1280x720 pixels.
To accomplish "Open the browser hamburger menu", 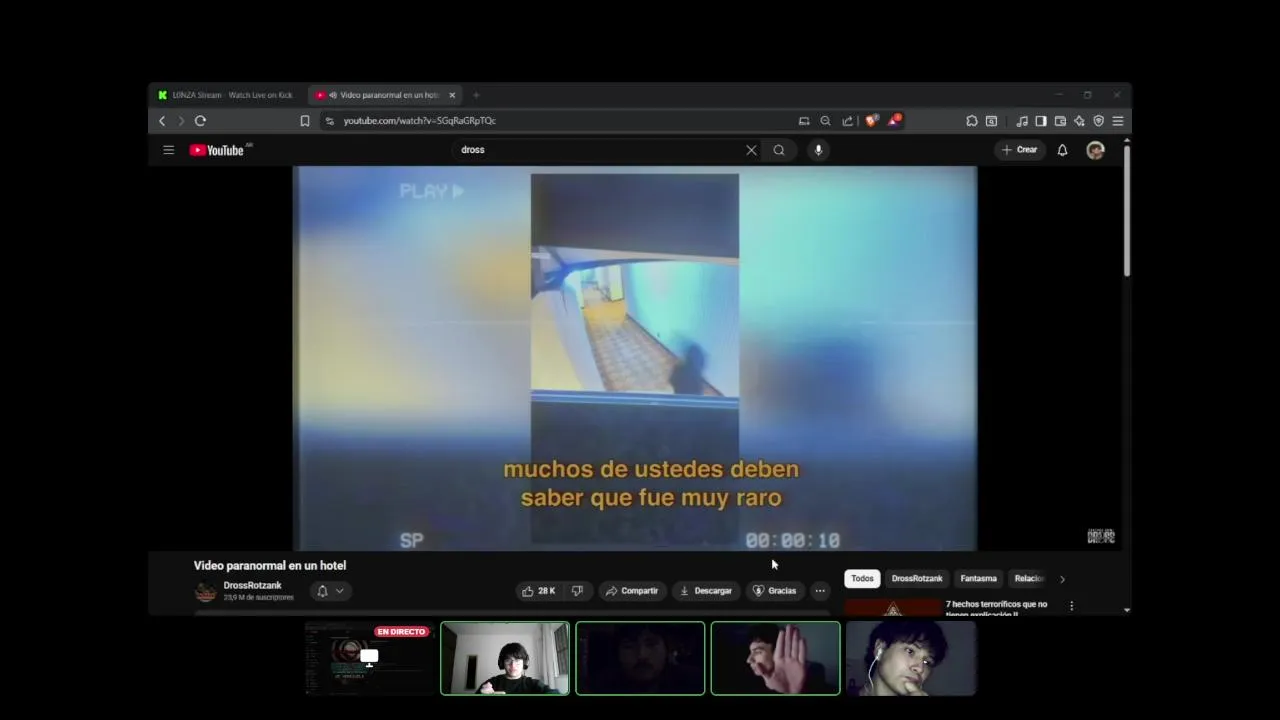I will (1118, 121).
